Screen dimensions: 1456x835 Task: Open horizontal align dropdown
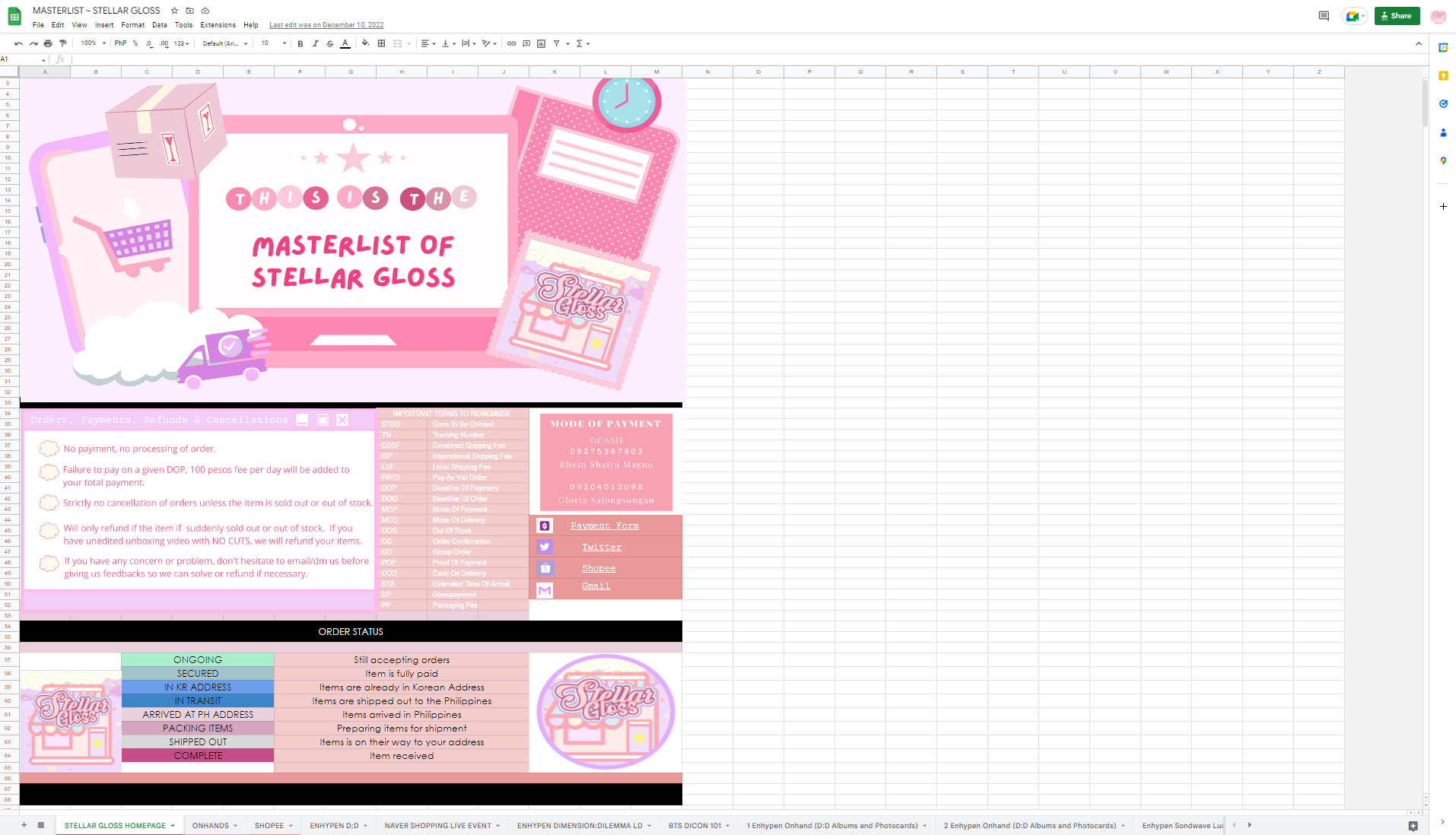(428, 43)
